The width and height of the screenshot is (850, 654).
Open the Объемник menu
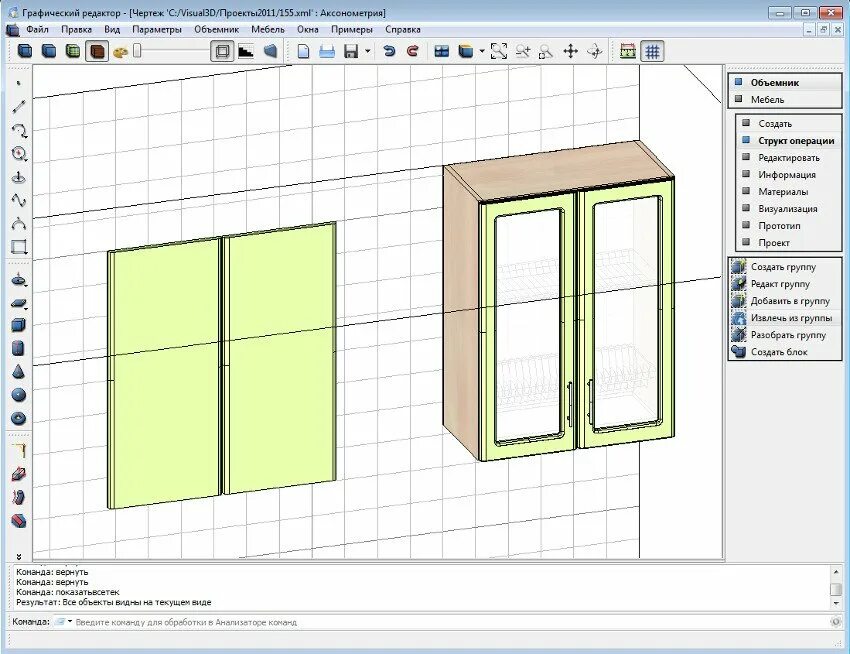tap(216, 29)
